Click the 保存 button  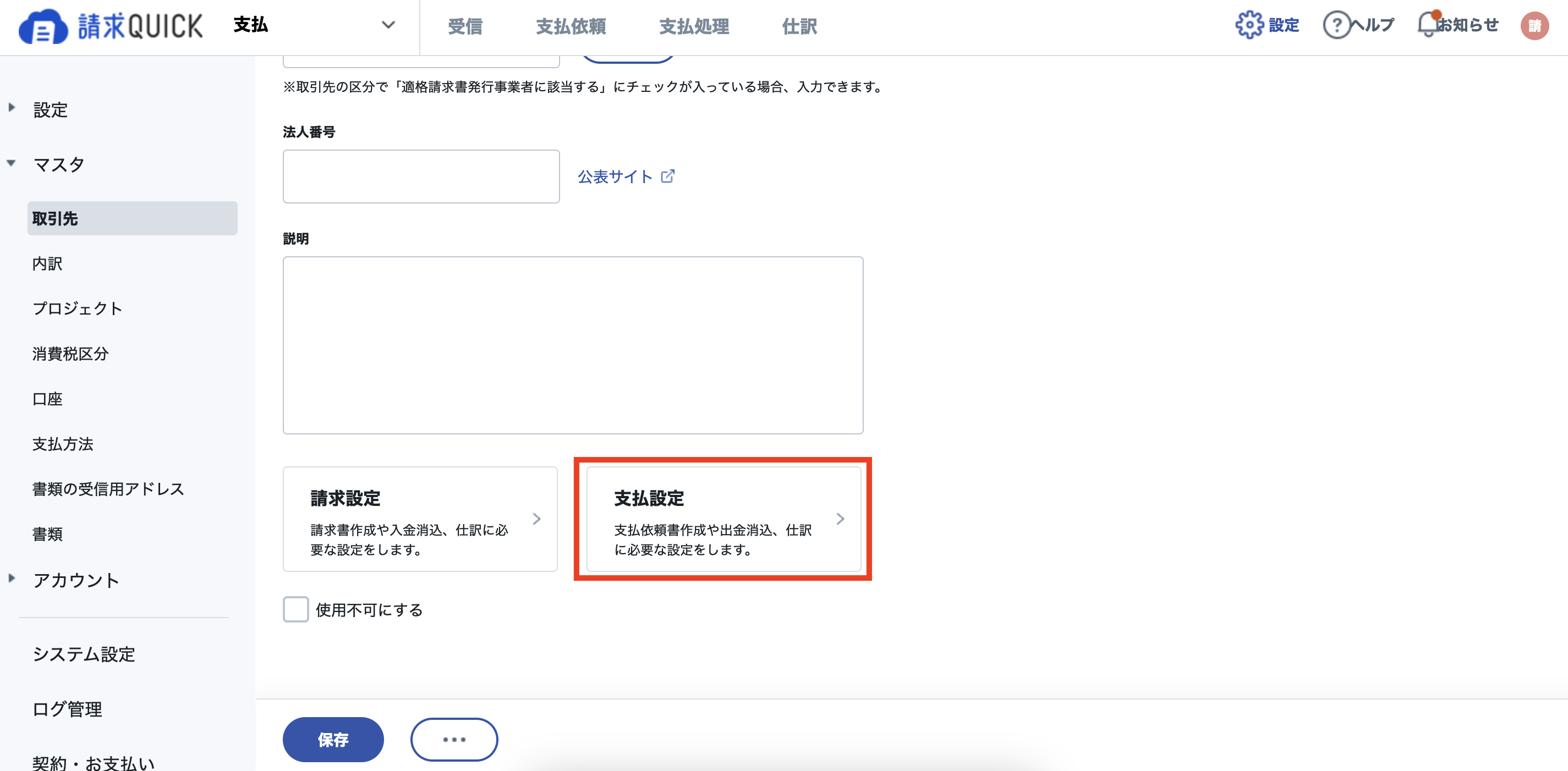click(x=333, y=739)
